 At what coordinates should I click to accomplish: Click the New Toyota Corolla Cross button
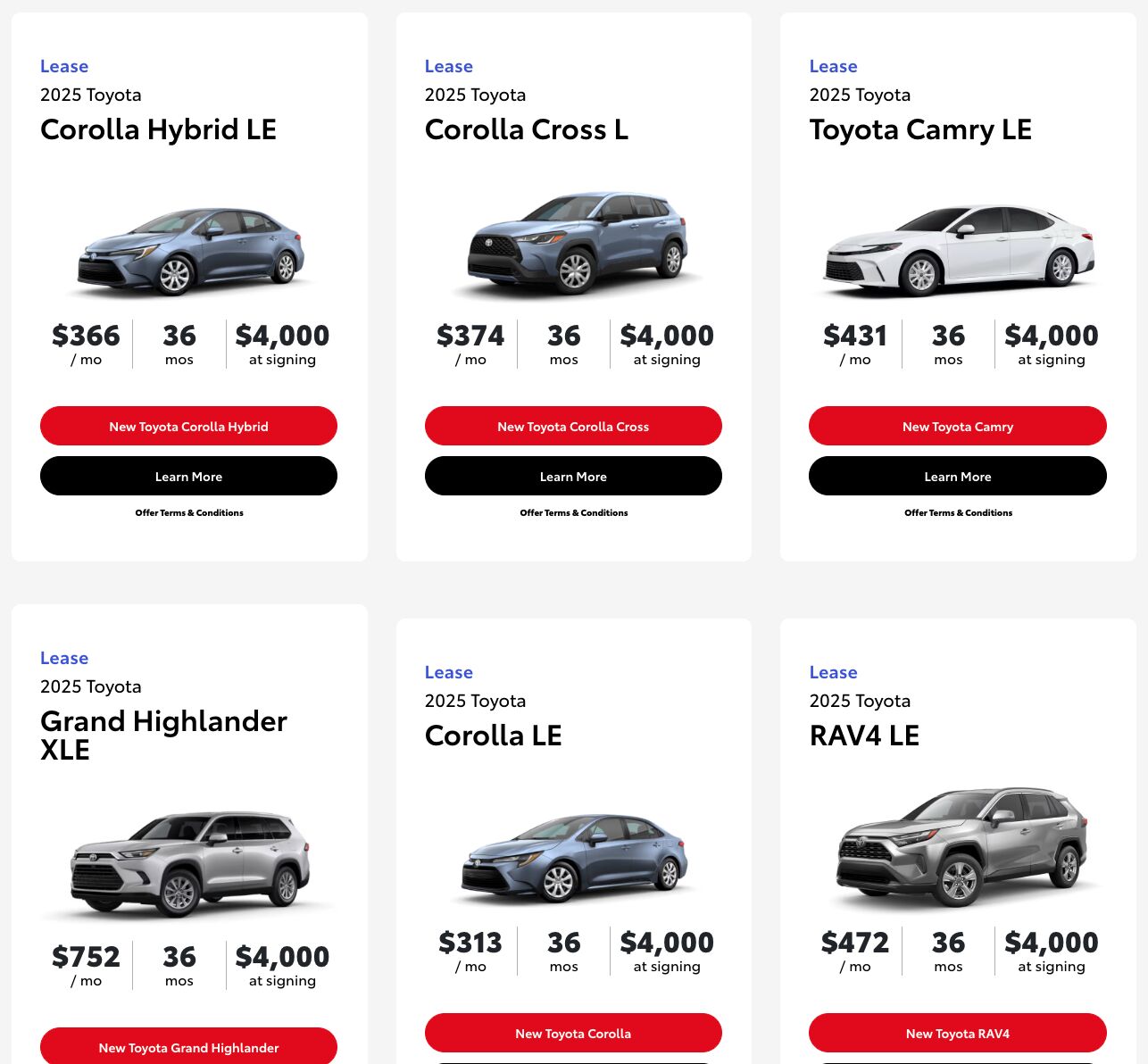tap(573, 426)
